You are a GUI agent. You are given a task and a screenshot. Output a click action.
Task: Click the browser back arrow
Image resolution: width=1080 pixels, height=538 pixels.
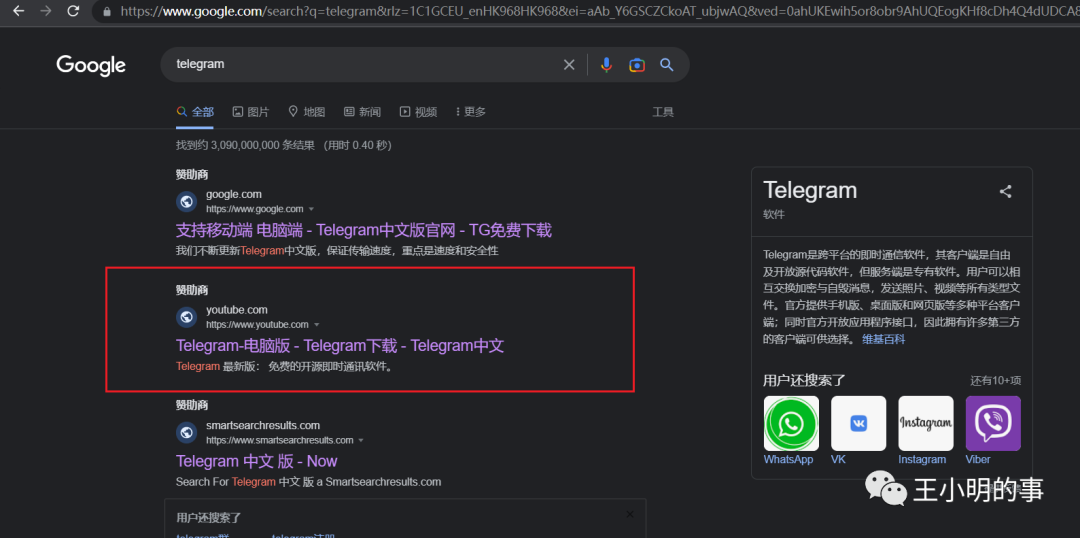point(19,11)
